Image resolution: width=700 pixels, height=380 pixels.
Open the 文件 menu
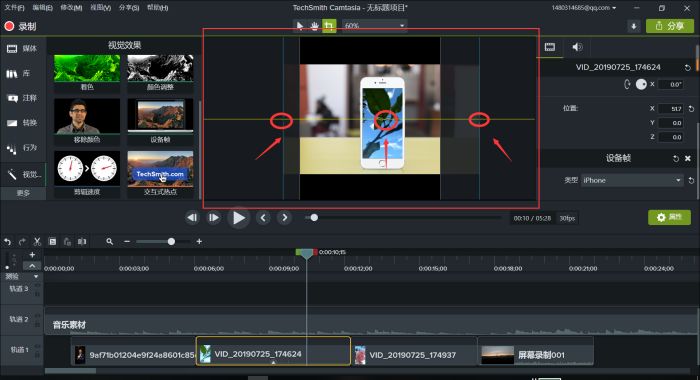tap(14, 8)
